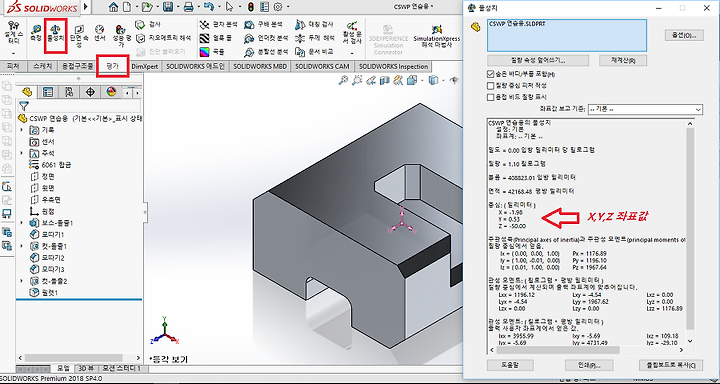The height and width of the screenshot is (384, 720).
Task: Open the Mass Properties (물성치) tool
Action: point(56,34)
